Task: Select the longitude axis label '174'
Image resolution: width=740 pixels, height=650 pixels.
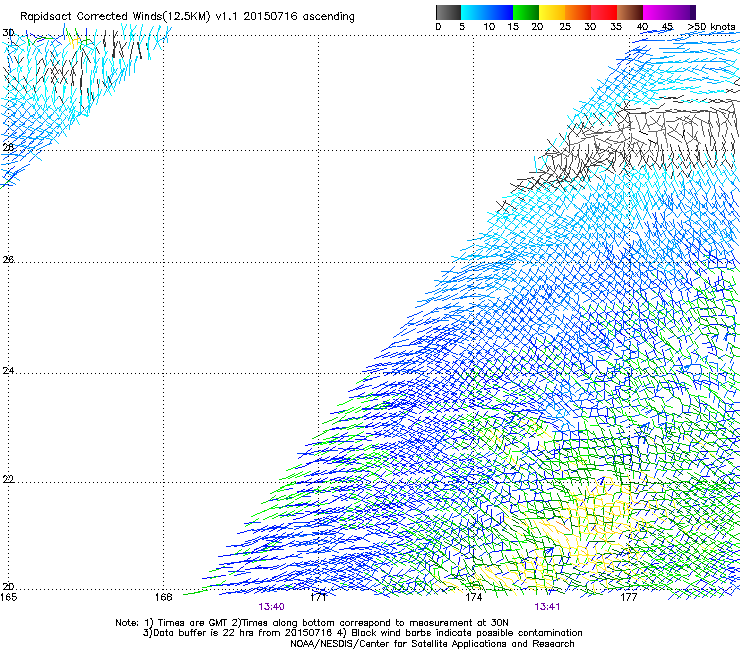Action: (473, 597)
